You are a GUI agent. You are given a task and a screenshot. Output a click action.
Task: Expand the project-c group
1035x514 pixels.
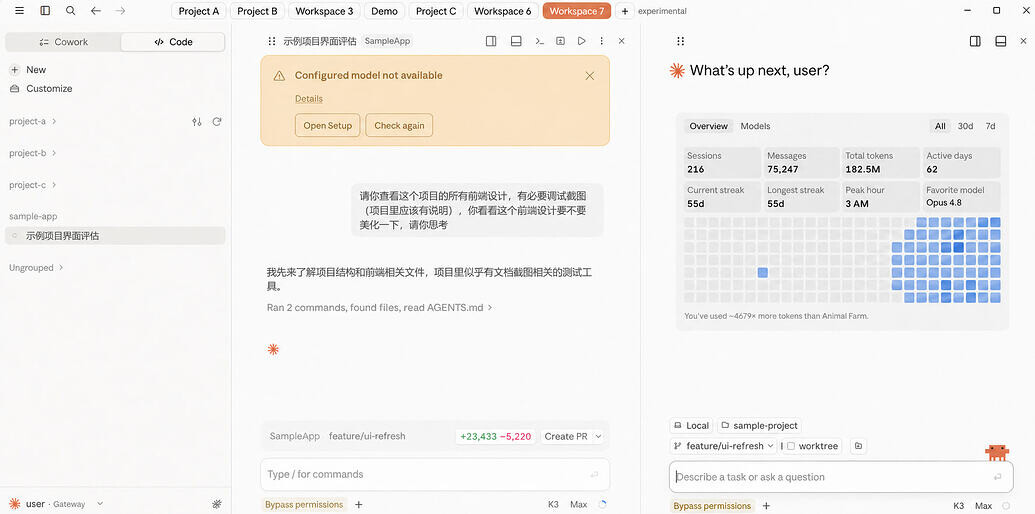32,185
